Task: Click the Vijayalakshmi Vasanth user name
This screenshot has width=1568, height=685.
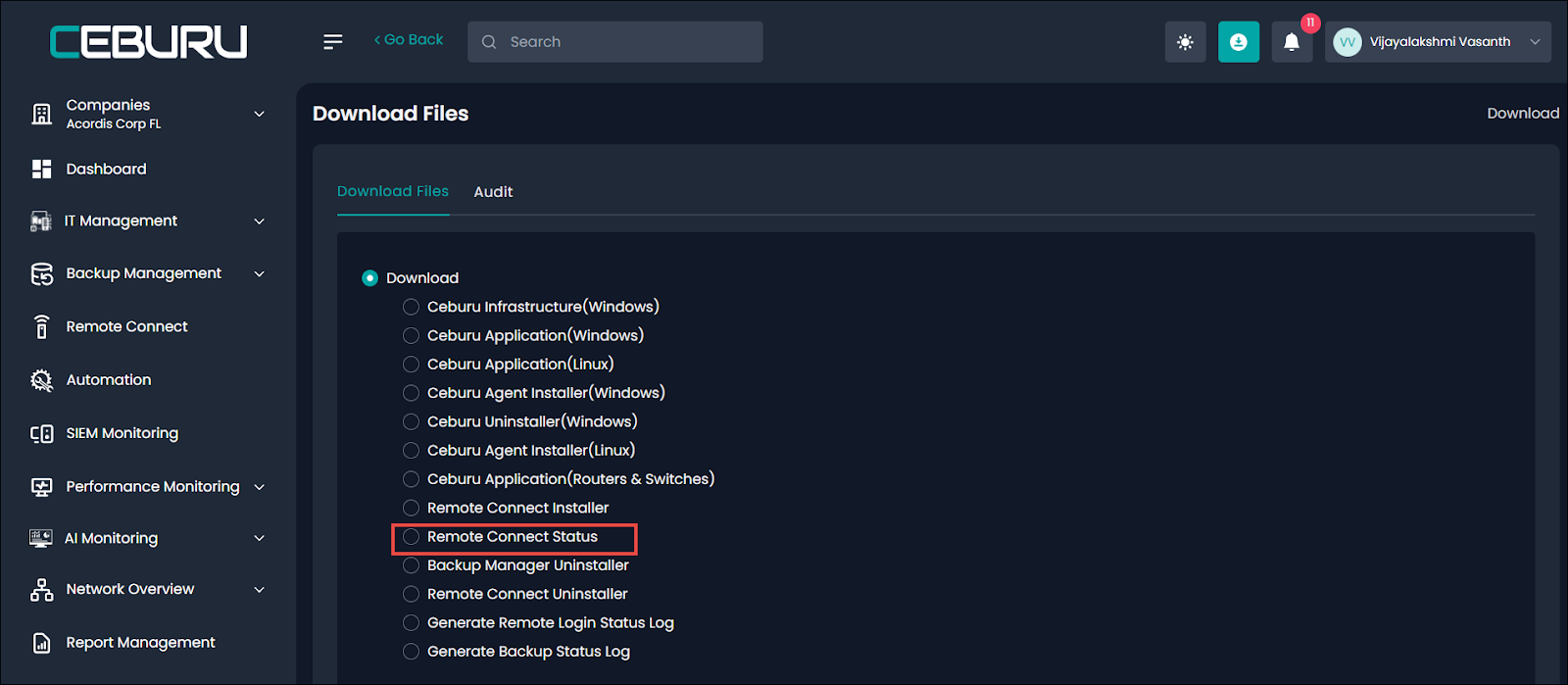Action: click(1440, 42)
